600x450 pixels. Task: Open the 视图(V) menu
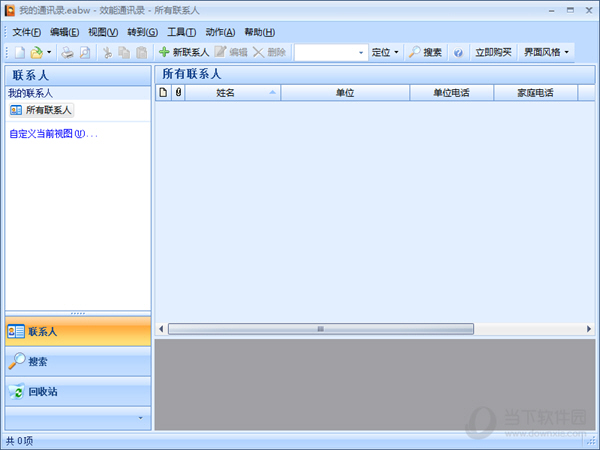tap(103, 32)
